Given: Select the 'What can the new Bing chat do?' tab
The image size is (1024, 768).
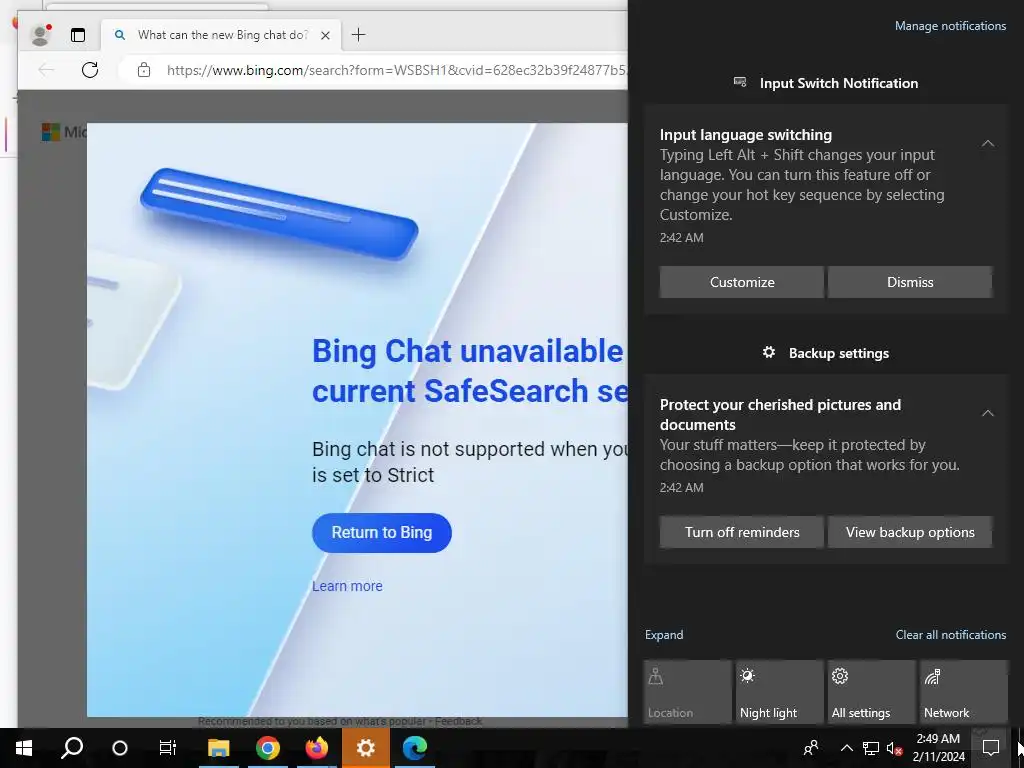Looking at the screenshot, I should tap(221, 35).
